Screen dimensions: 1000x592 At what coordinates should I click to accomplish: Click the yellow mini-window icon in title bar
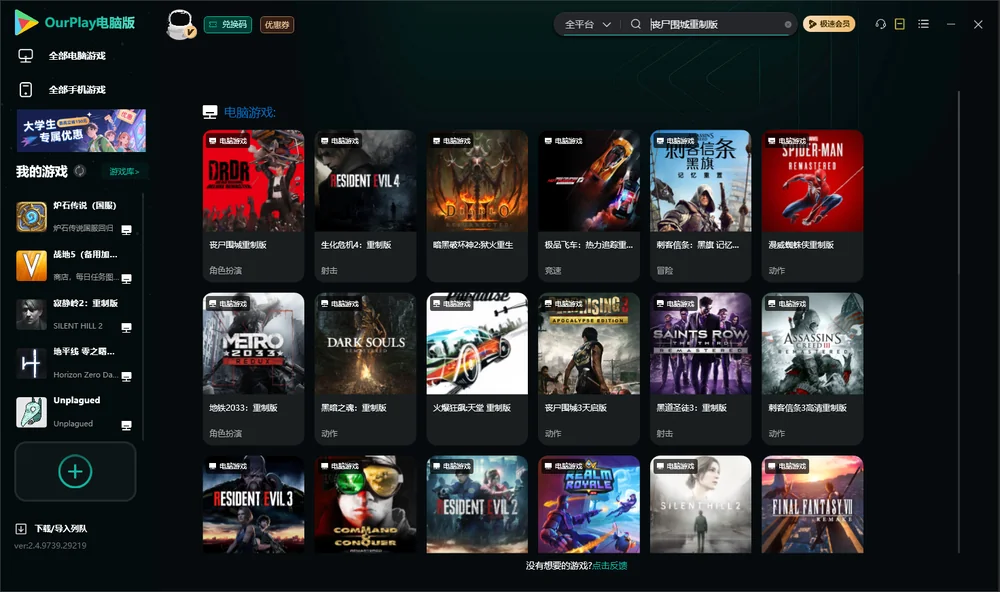click(900, 24)
